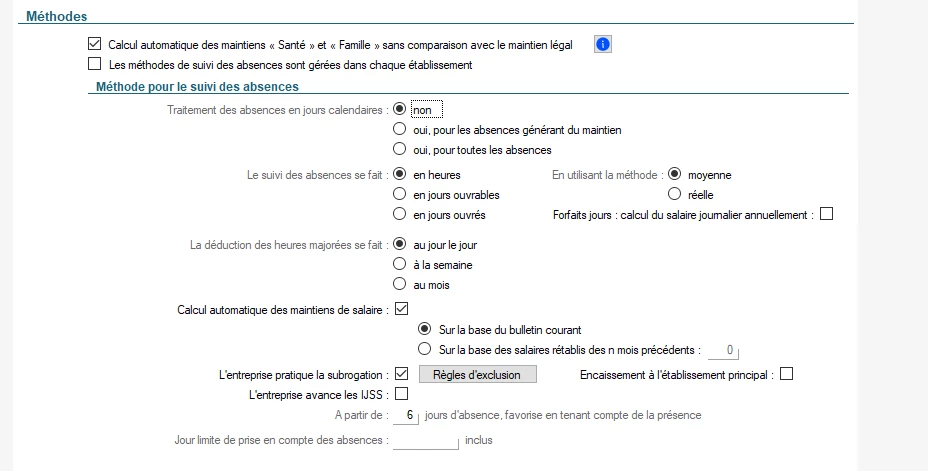The height and width of the screenshot is (471, 928).
Task: Pick 'en jours ouvrés' tracking option
Action: point(400,214)
